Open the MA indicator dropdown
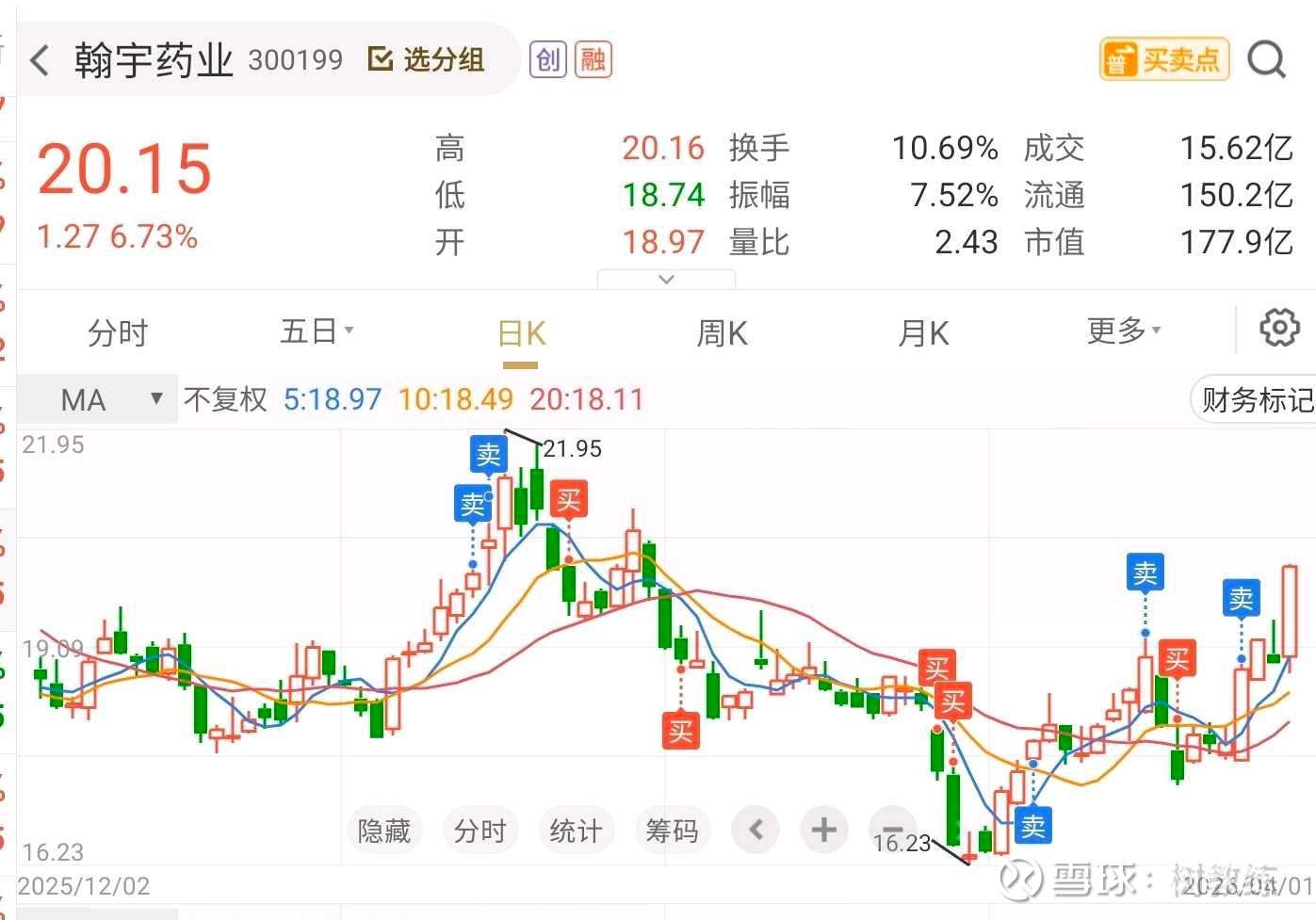The image size is (1316, 920). (x=99, y=399)
